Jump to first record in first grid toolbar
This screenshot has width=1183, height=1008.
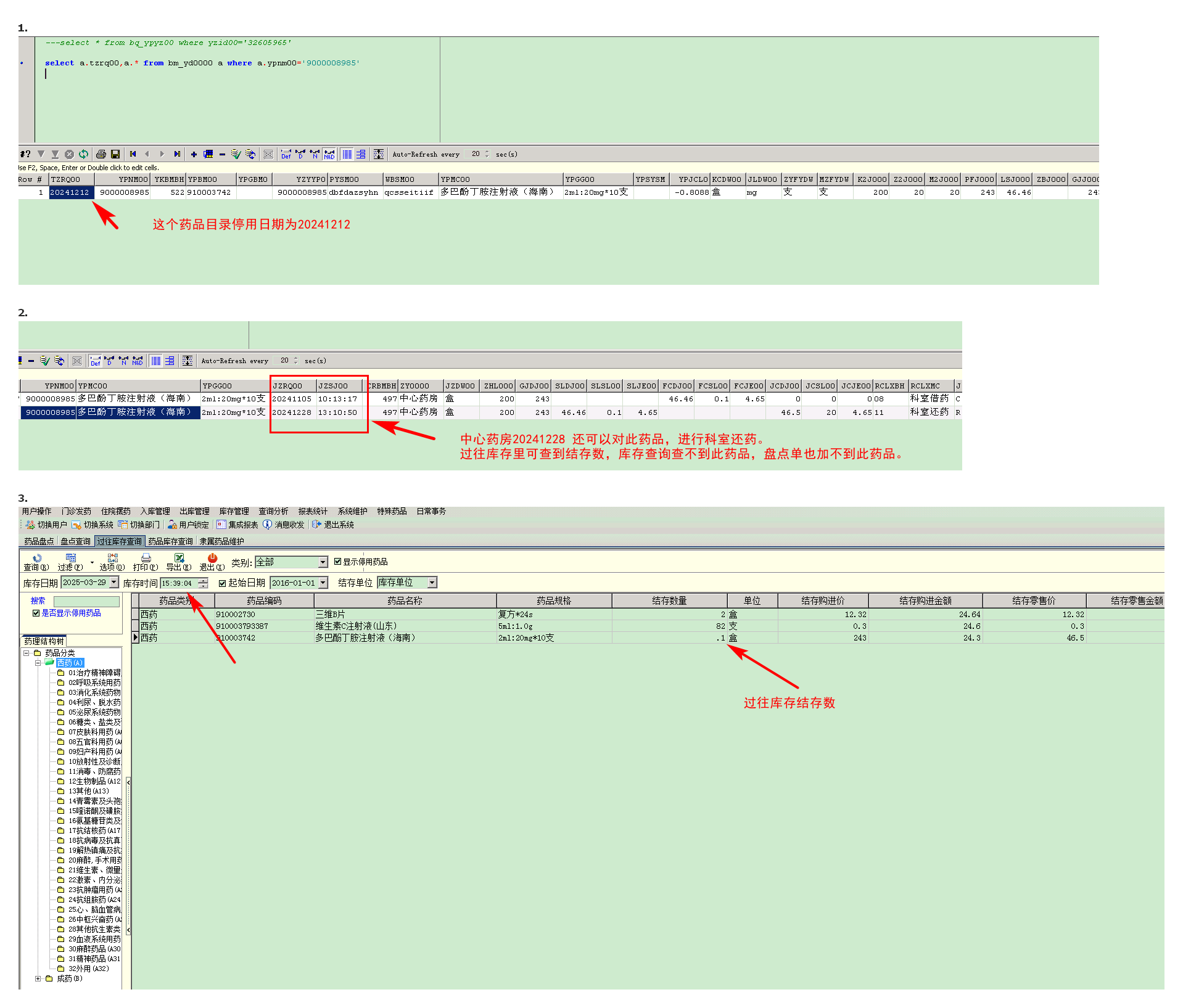coord(133,154)
